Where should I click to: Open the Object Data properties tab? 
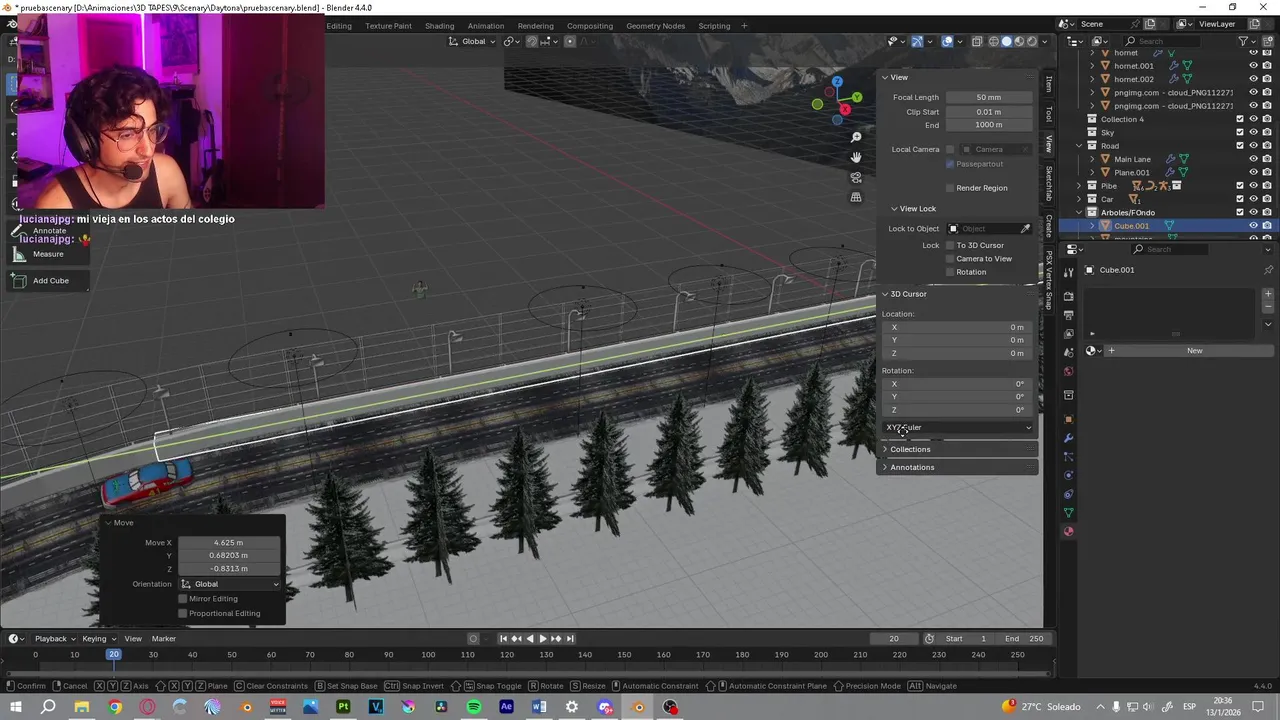click(1068, 513)
